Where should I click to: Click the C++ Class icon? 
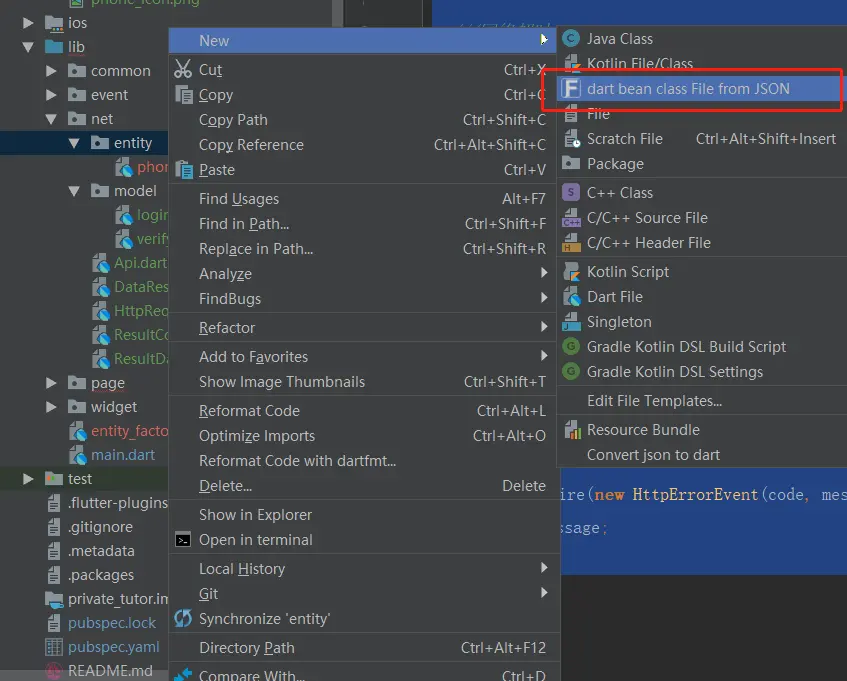pos(571,192)
